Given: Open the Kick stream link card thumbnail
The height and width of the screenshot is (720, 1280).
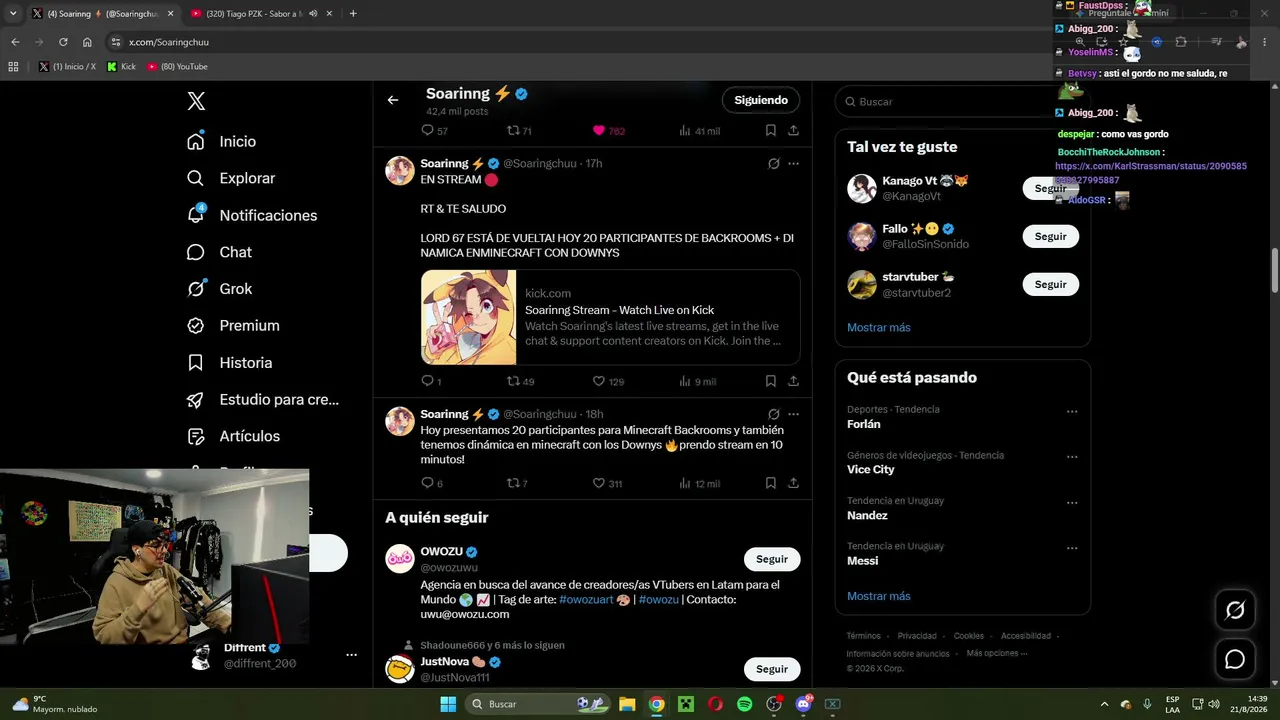Looking at the screenshot, I should point(469,317).
